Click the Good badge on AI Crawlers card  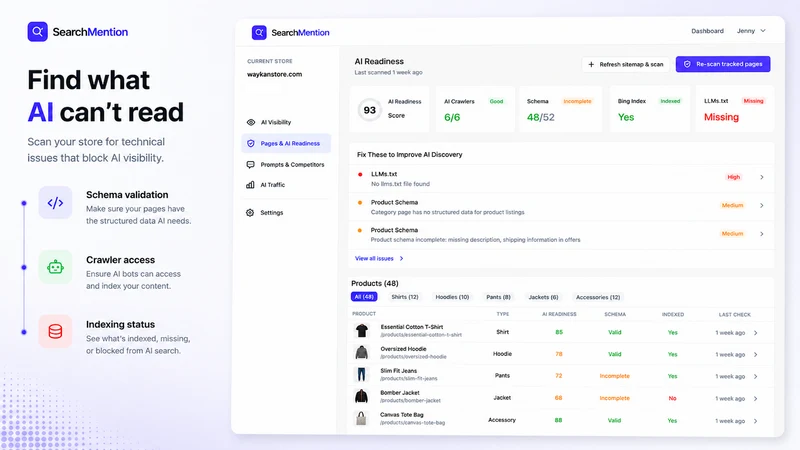496,102
